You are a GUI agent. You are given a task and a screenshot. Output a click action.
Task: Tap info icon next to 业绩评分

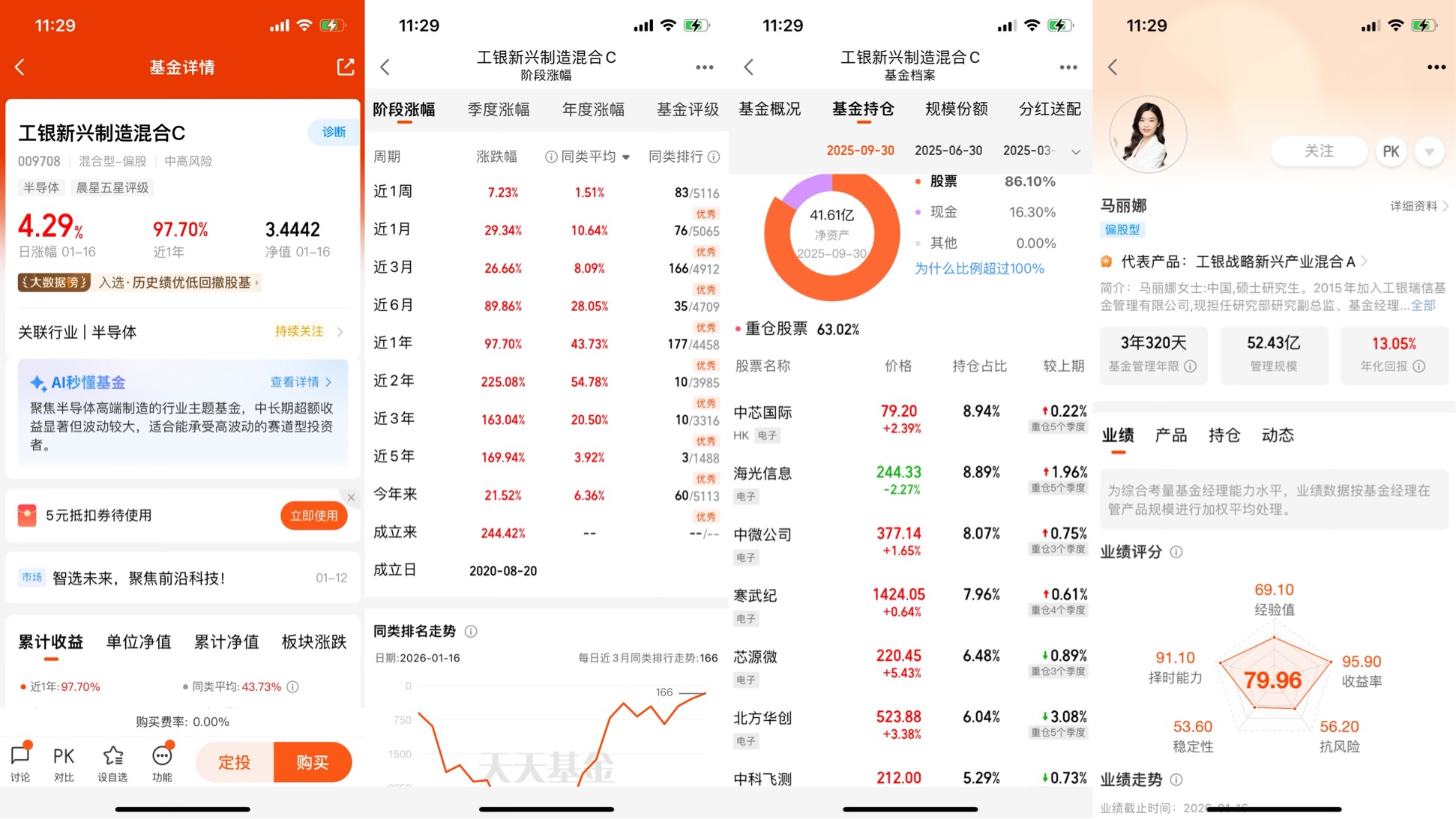click(1176, 552)
